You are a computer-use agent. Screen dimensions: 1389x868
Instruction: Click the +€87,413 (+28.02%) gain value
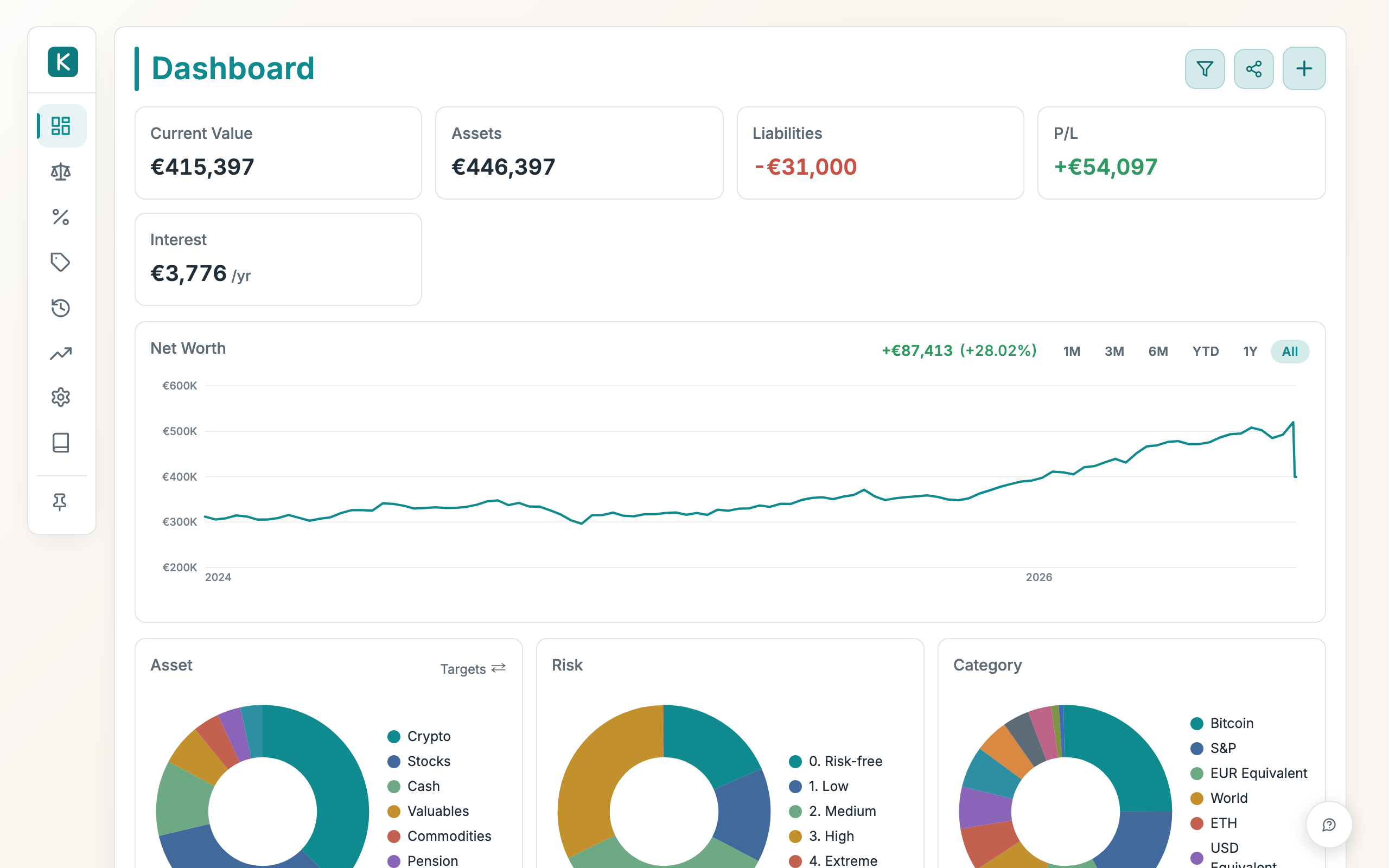pyautogui.click(x=959, y=351)
